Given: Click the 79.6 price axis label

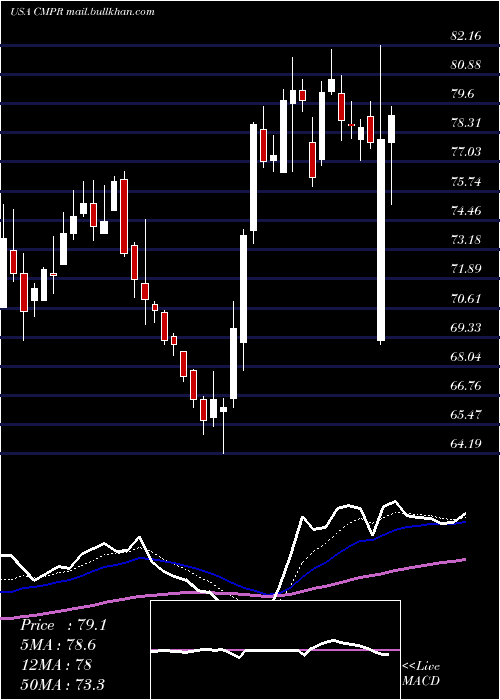Looking at the screenshot, I should coord(463,94).
